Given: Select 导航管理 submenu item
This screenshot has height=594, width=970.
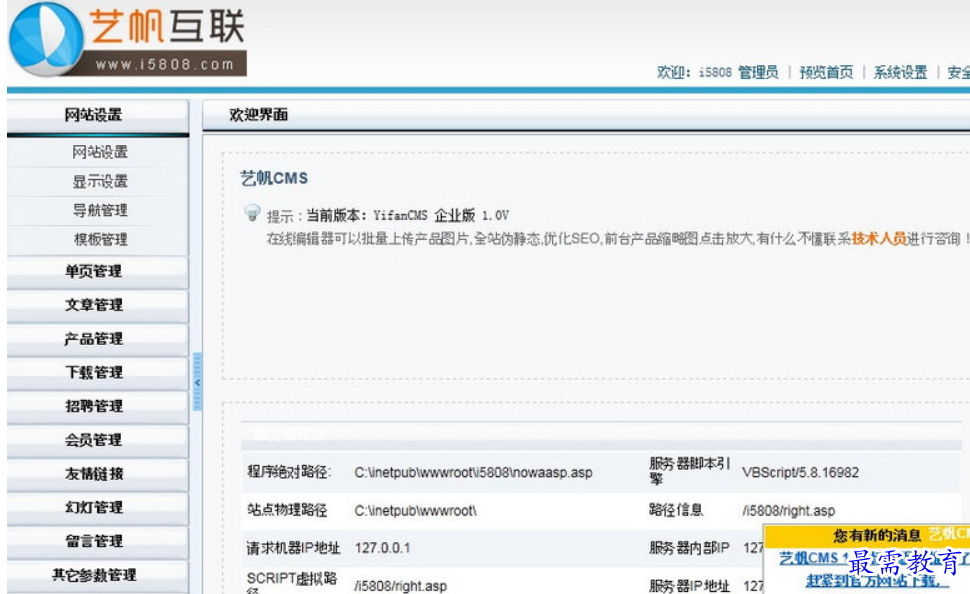Looking at the screenshot, I should coord(100,211).
